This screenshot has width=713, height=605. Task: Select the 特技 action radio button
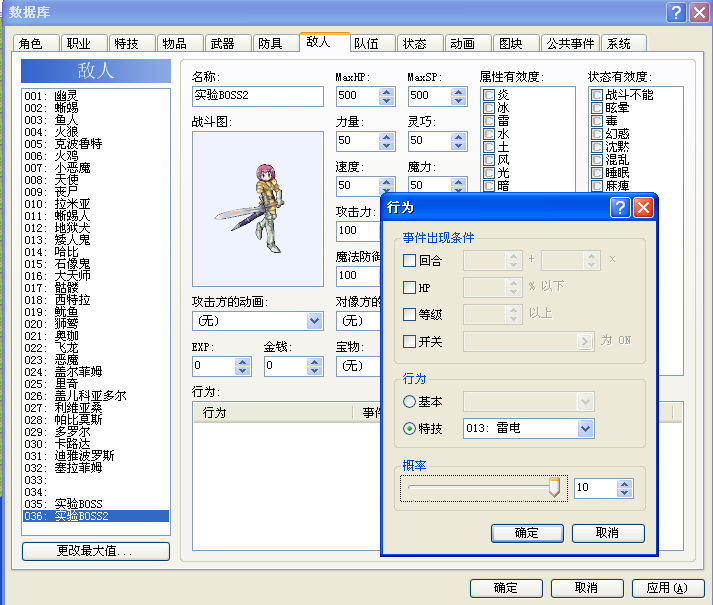[409, 429]
